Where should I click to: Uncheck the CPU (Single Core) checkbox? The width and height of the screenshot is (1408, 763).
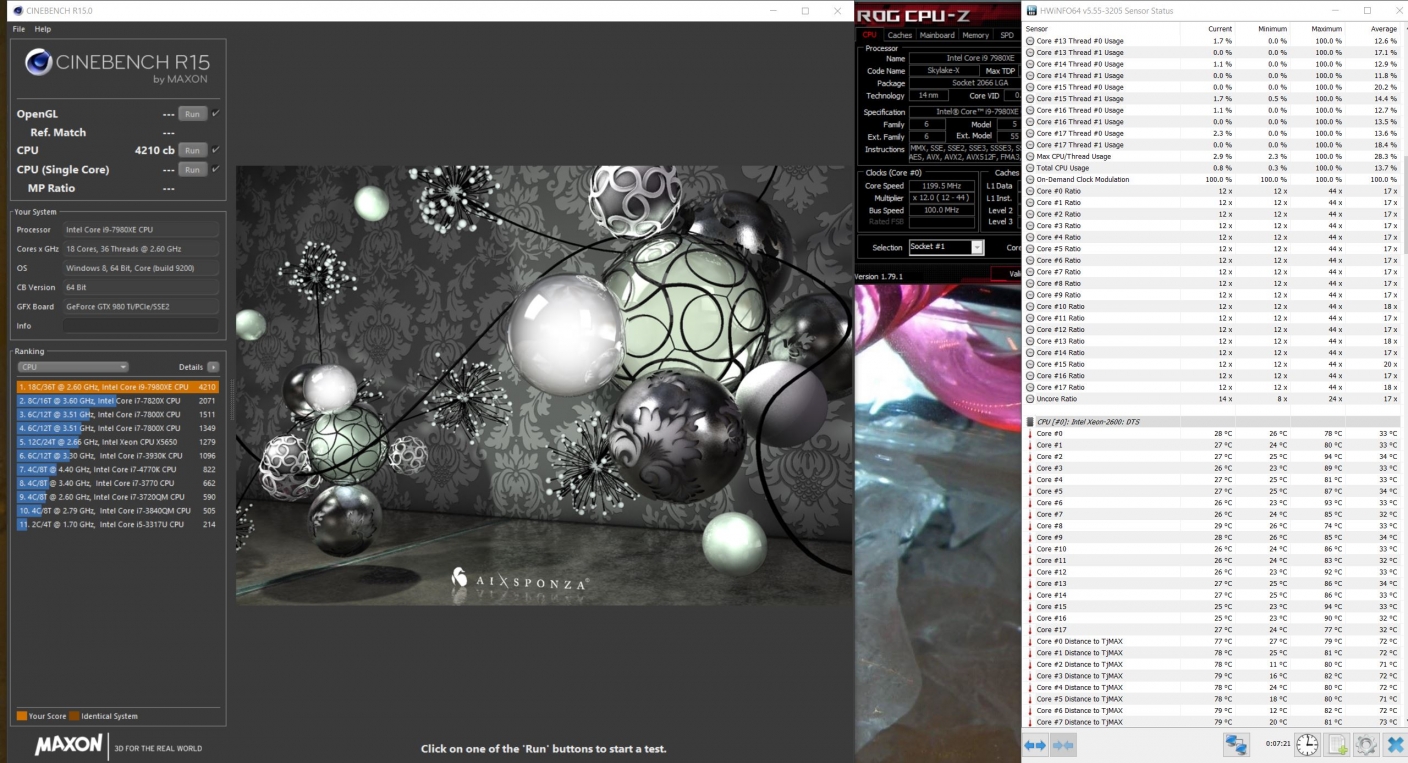[x=215, y=169]
